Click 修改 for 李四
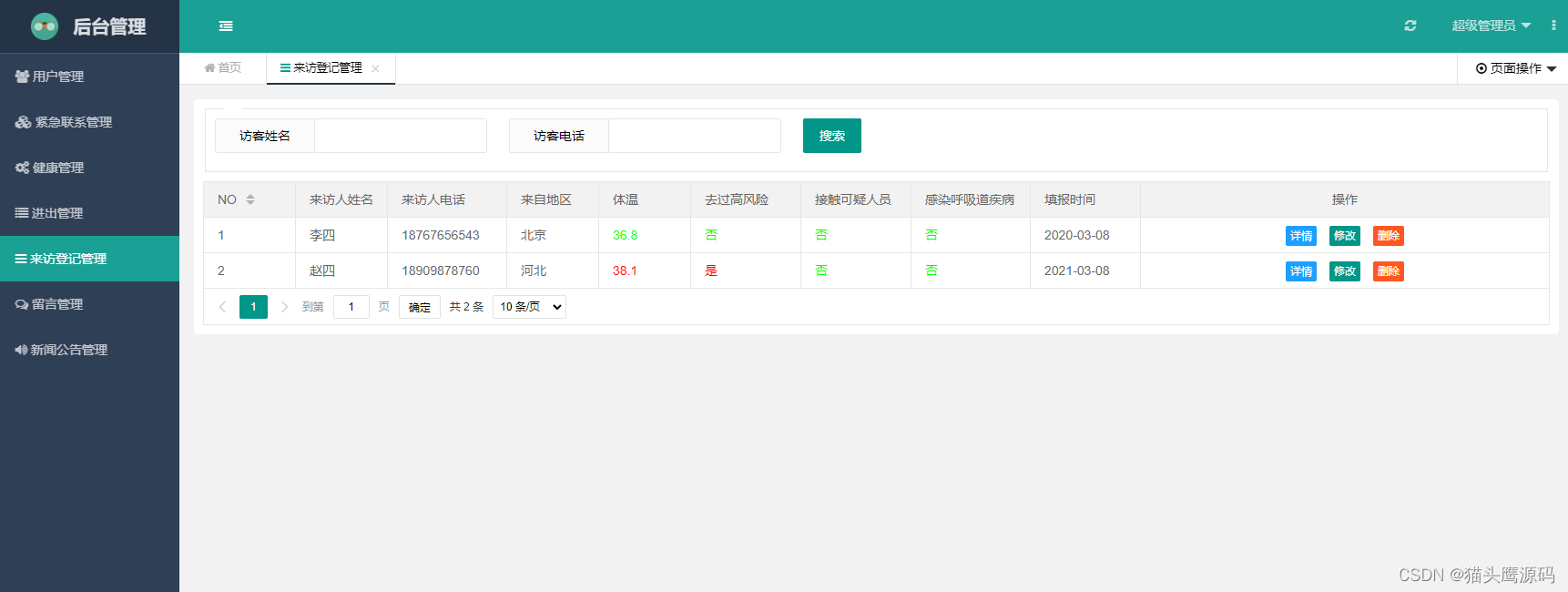Image resolution: width=1568 pixels, height=592 pixels. pos(1345,236)
